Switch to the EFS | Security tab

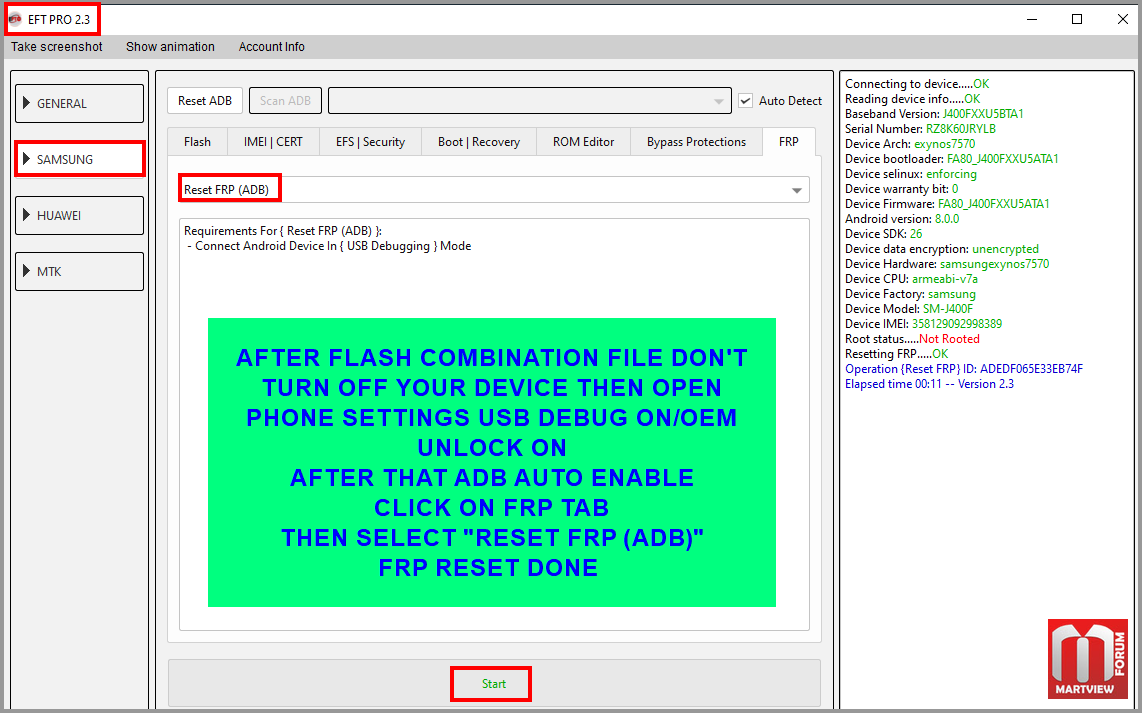pos(370,142)
